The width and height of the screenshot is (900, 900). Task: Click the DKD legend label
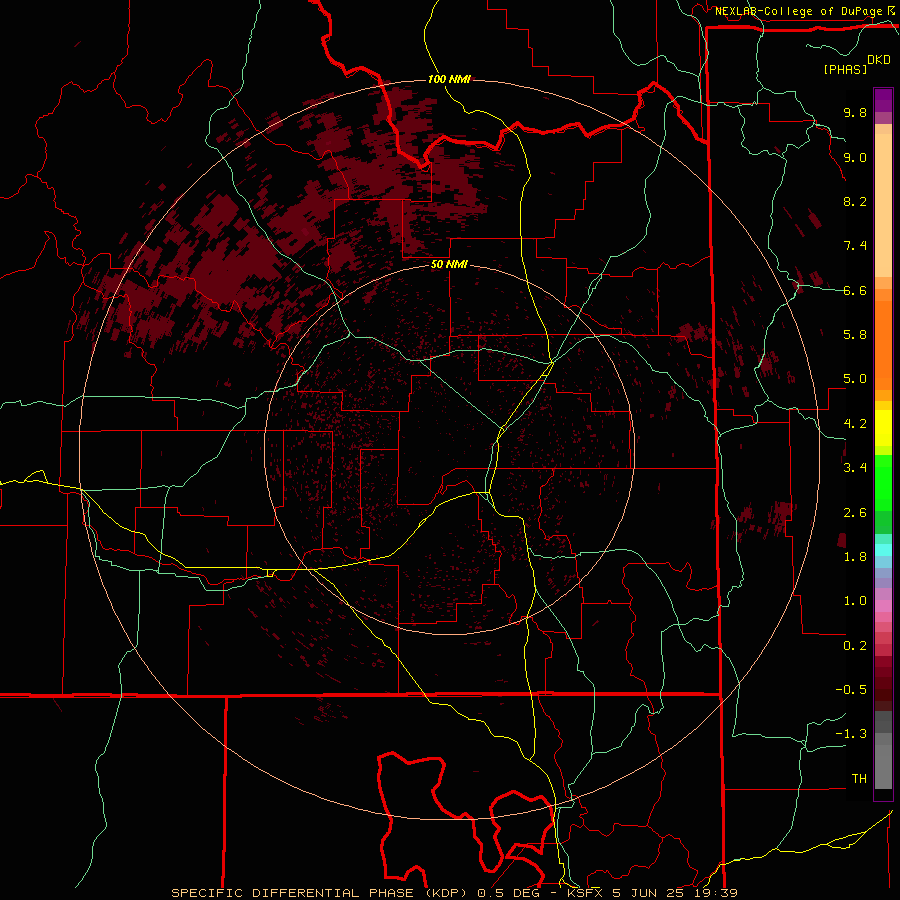pyautogui.click(x=879, y=59)
